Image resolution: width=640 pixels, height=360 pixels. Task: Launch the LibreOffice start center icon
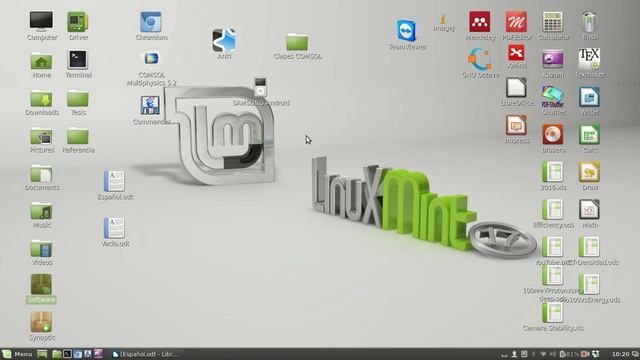tap(516, 88)
